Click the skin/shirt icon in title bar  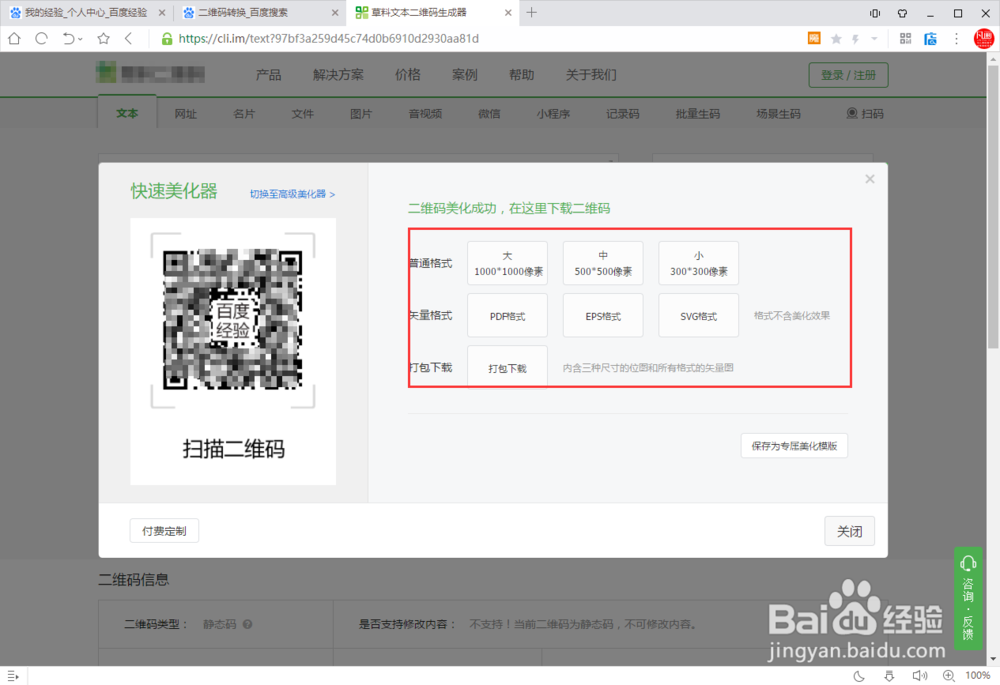click(902, 13)
